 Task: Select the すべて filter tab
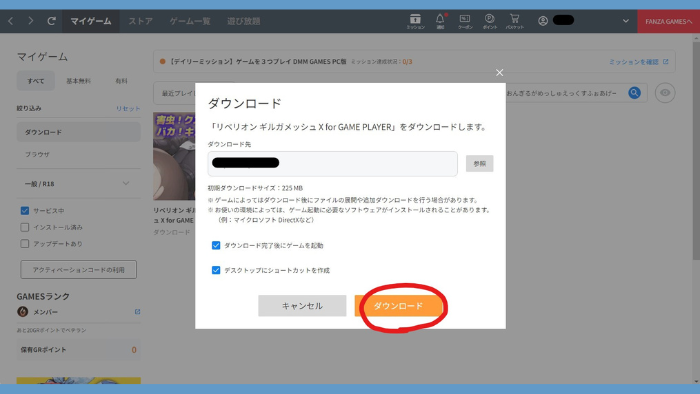click(x=36, y=81)
